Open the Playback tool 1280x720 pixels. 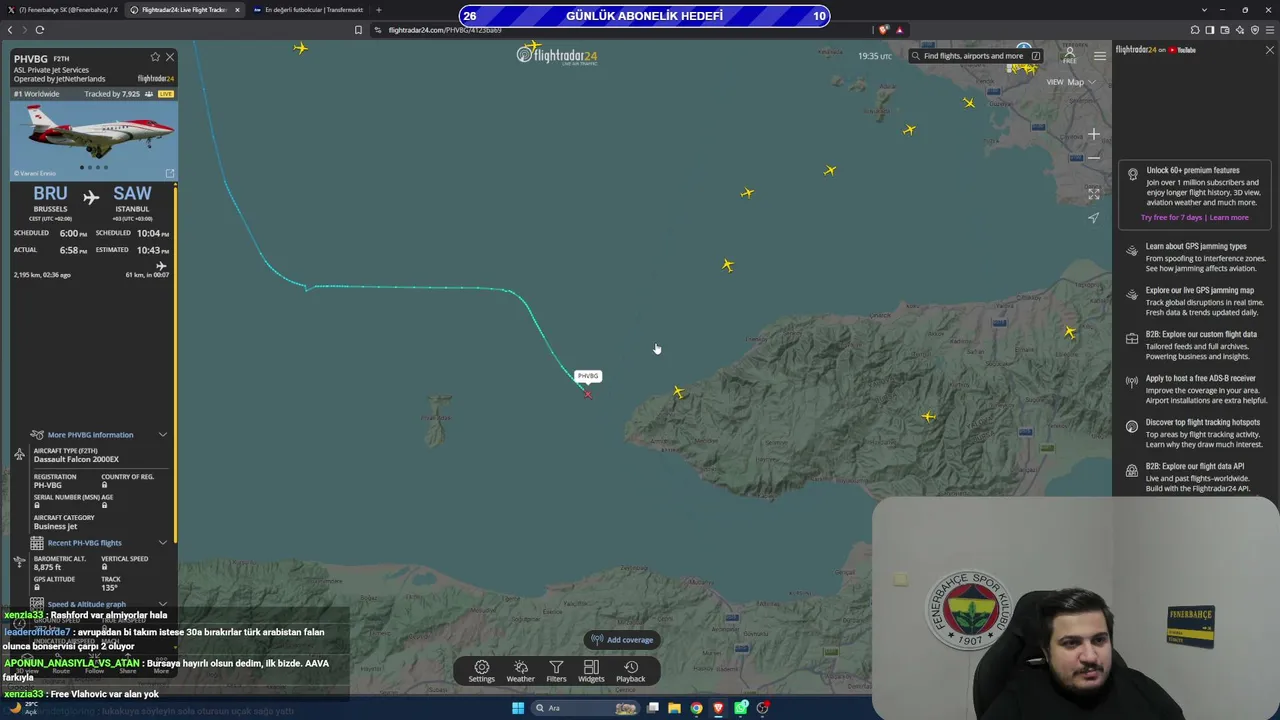[x=631, y=671]
